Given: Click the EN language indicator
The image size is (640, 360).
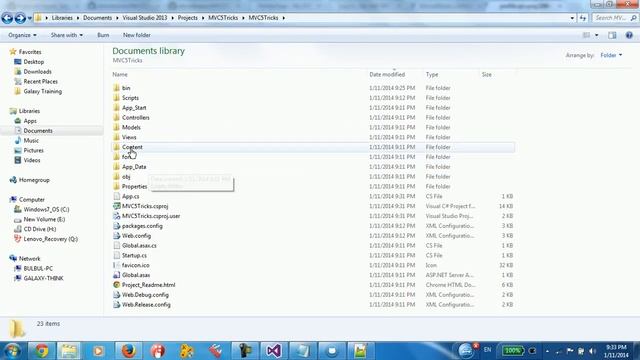Looking at the screenshot, I should (x=487, y=350).
